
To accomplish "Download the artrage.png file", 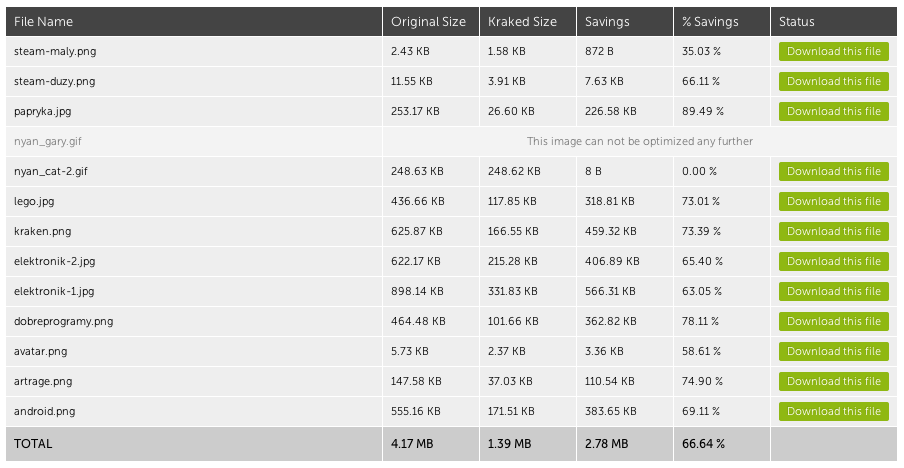I will click(834, 381).
